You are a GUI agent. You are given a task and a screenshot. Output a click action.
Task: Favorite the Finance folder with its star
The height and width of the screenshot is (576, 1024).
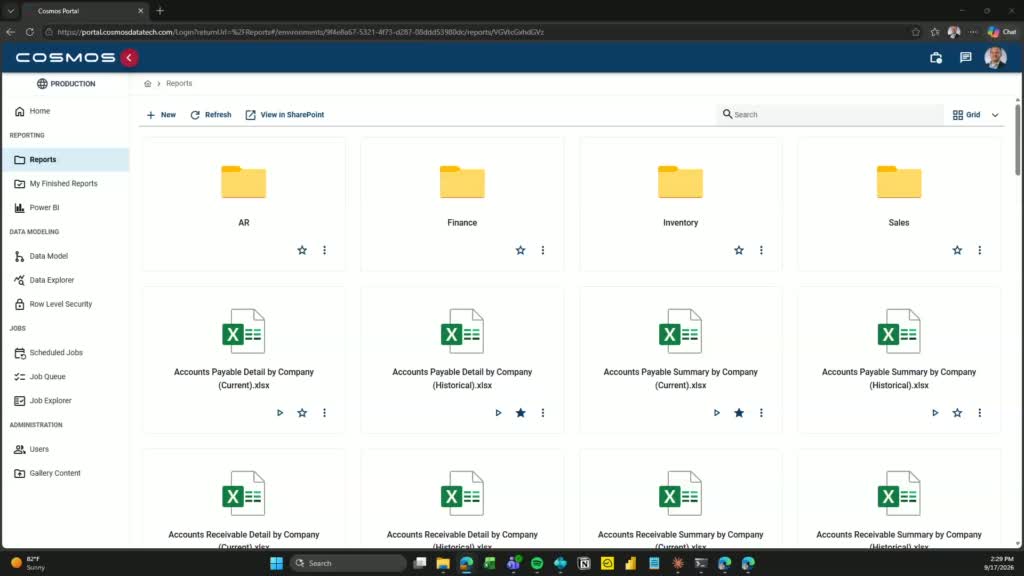tap(520, 250)
